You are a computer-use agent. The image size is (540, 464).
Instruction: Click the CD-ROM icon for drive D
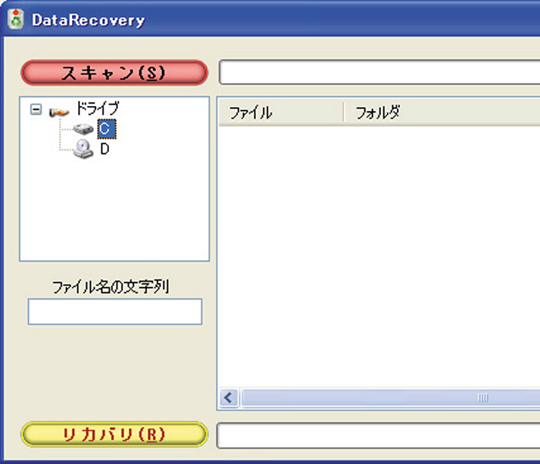click(x=83, y=149)
